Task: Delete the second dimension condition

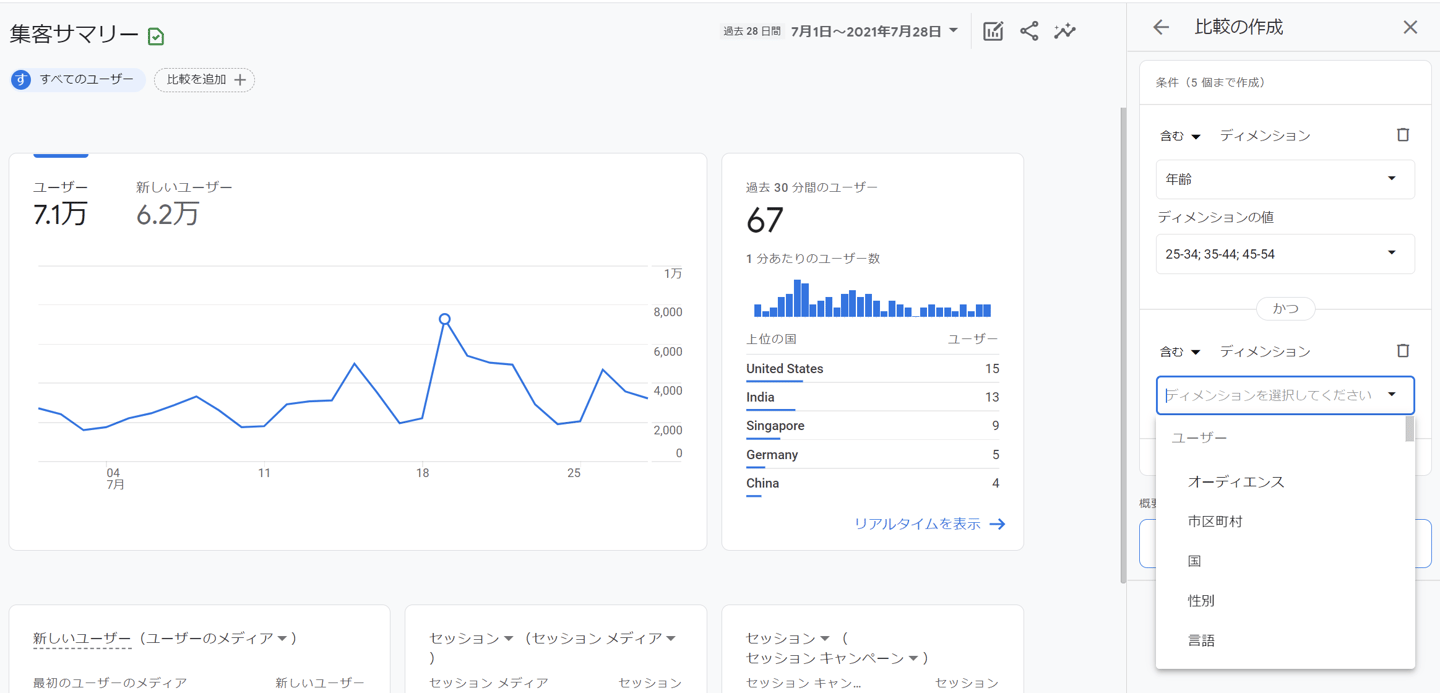Action: [x=1402, y=351]
